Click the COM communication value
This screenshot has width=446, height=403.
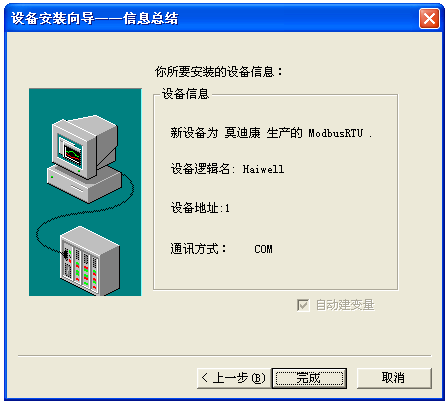[263, 249]
